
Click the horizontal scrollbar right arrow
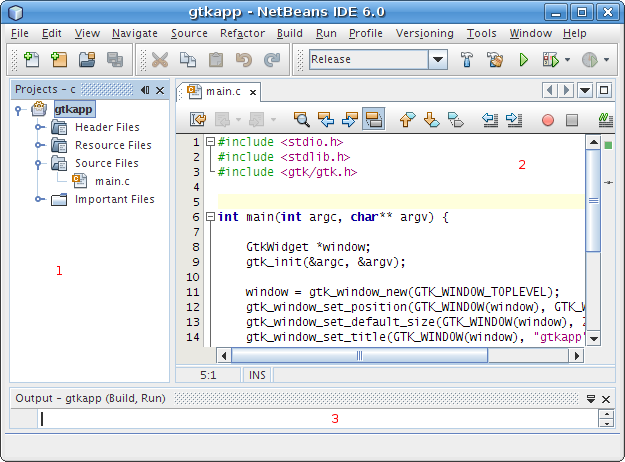coord(576,356)
